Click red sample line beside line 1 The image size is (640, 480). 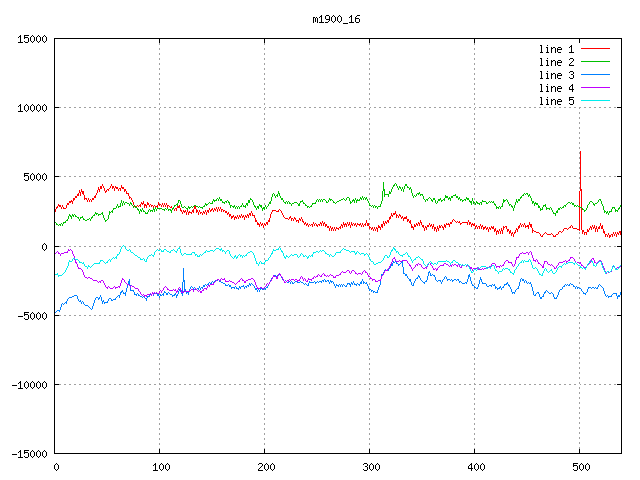tap(595, 49)
